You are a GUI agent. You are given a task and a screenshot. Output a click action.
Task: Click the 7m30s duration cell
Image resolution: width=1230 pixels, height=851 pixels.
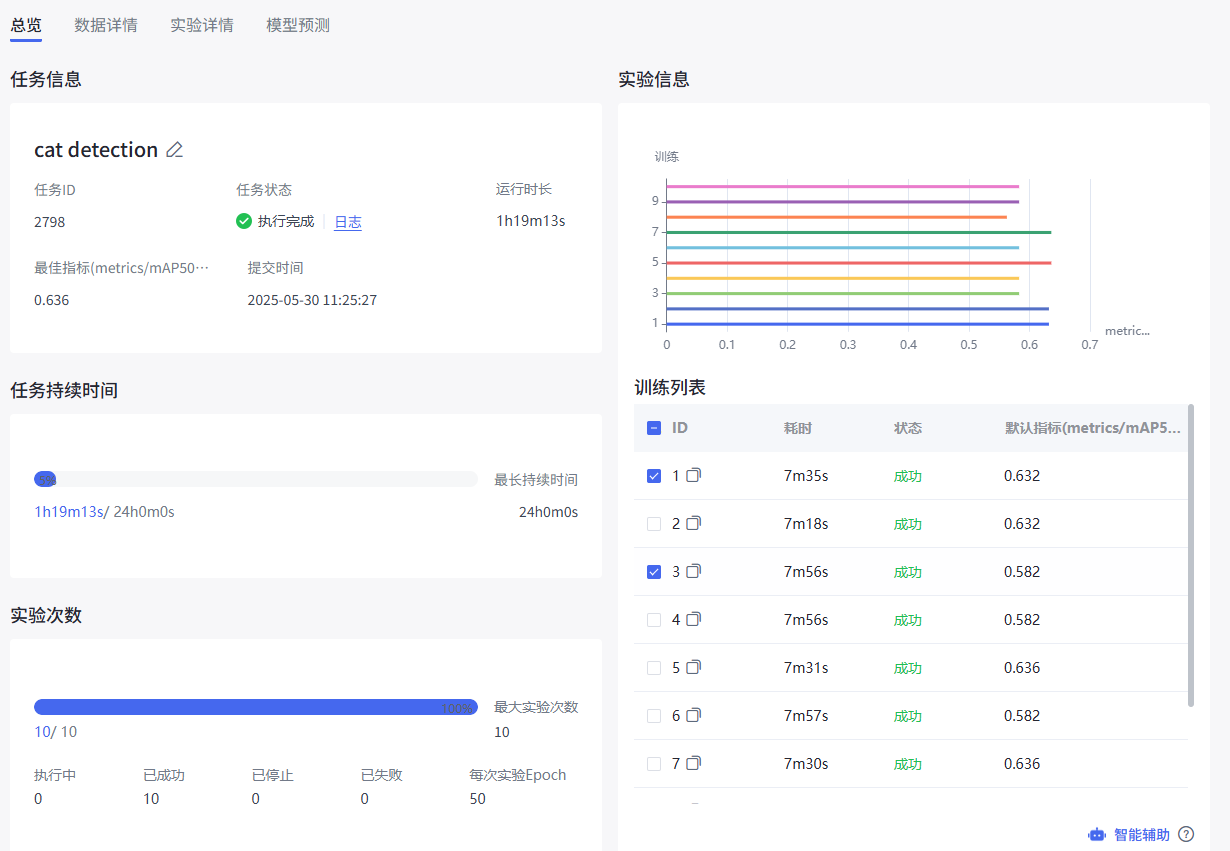[x=806, y=764]
